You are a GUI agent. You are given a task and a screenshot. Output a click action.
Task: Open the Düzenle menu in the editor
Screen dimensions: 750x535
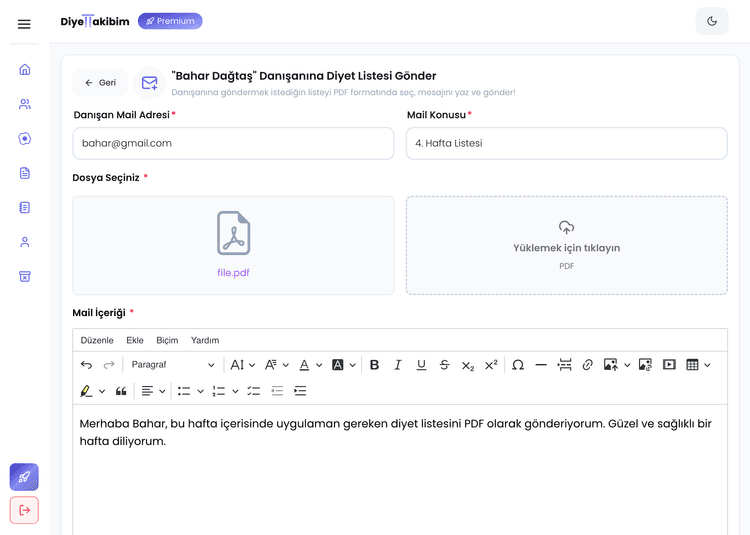(97, 340)
